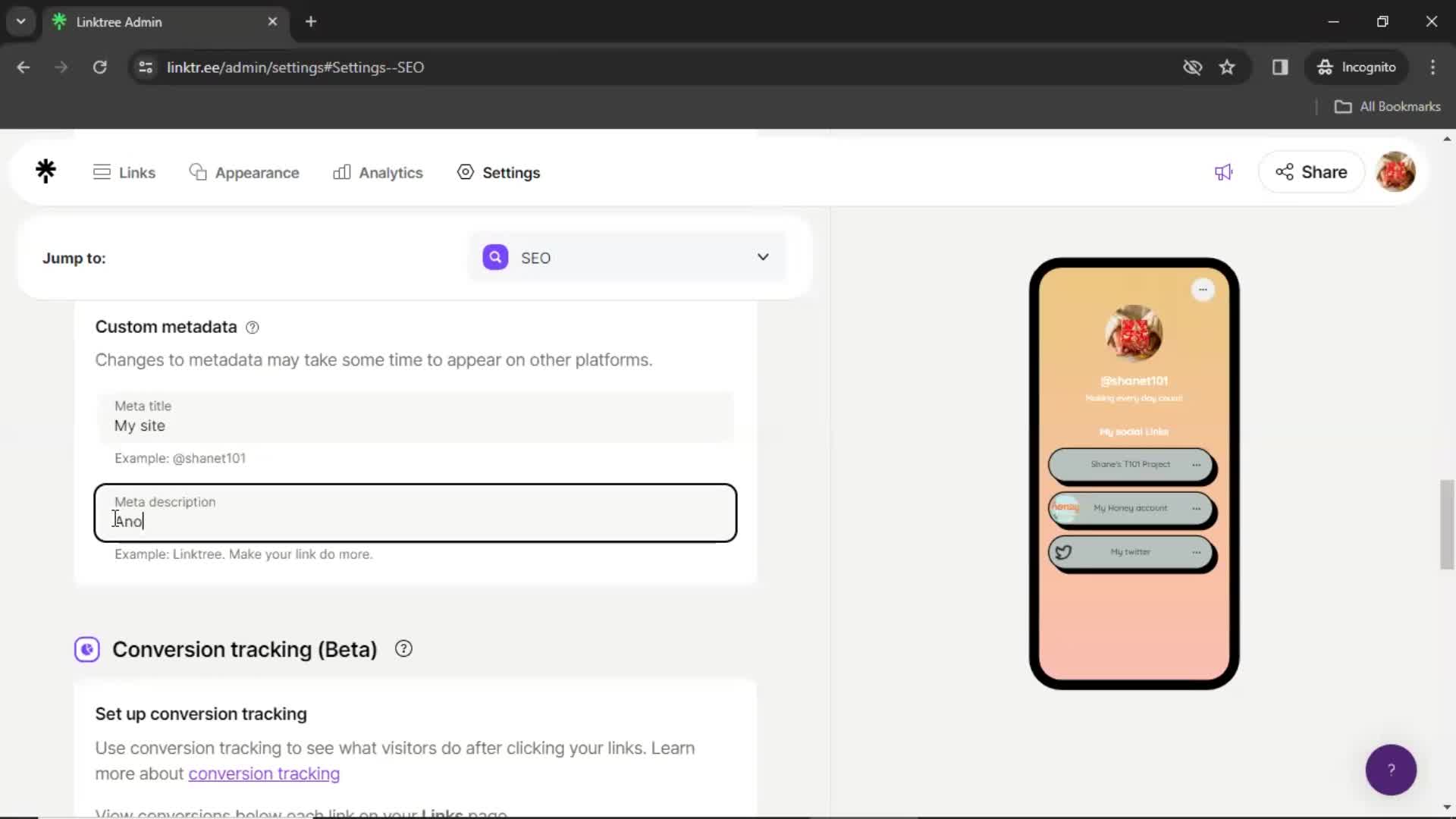Open the Settings tab

[x=499, y=173]
